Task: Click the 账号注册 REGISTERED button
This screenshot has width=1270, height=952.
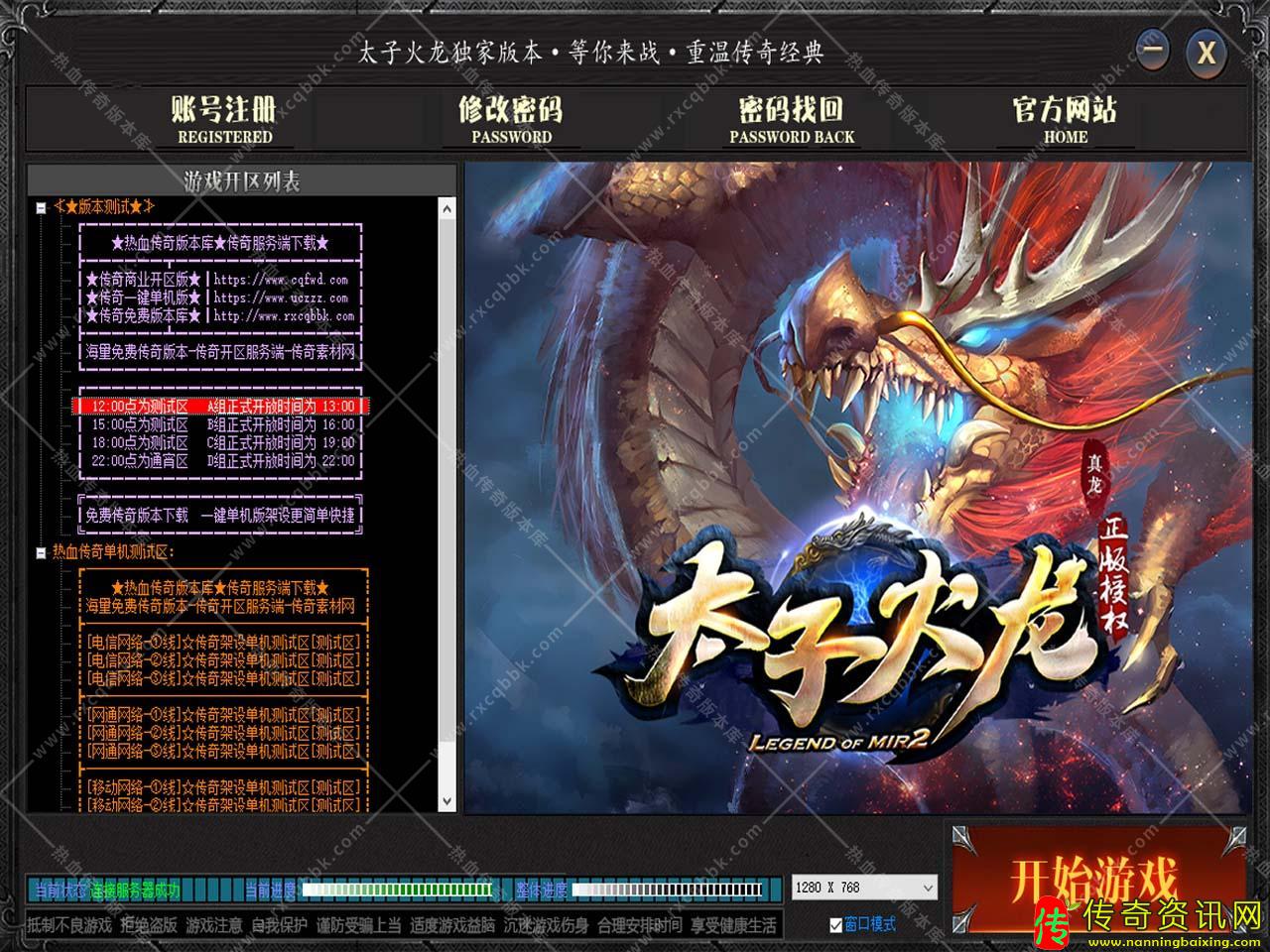Action: point(224,119)
